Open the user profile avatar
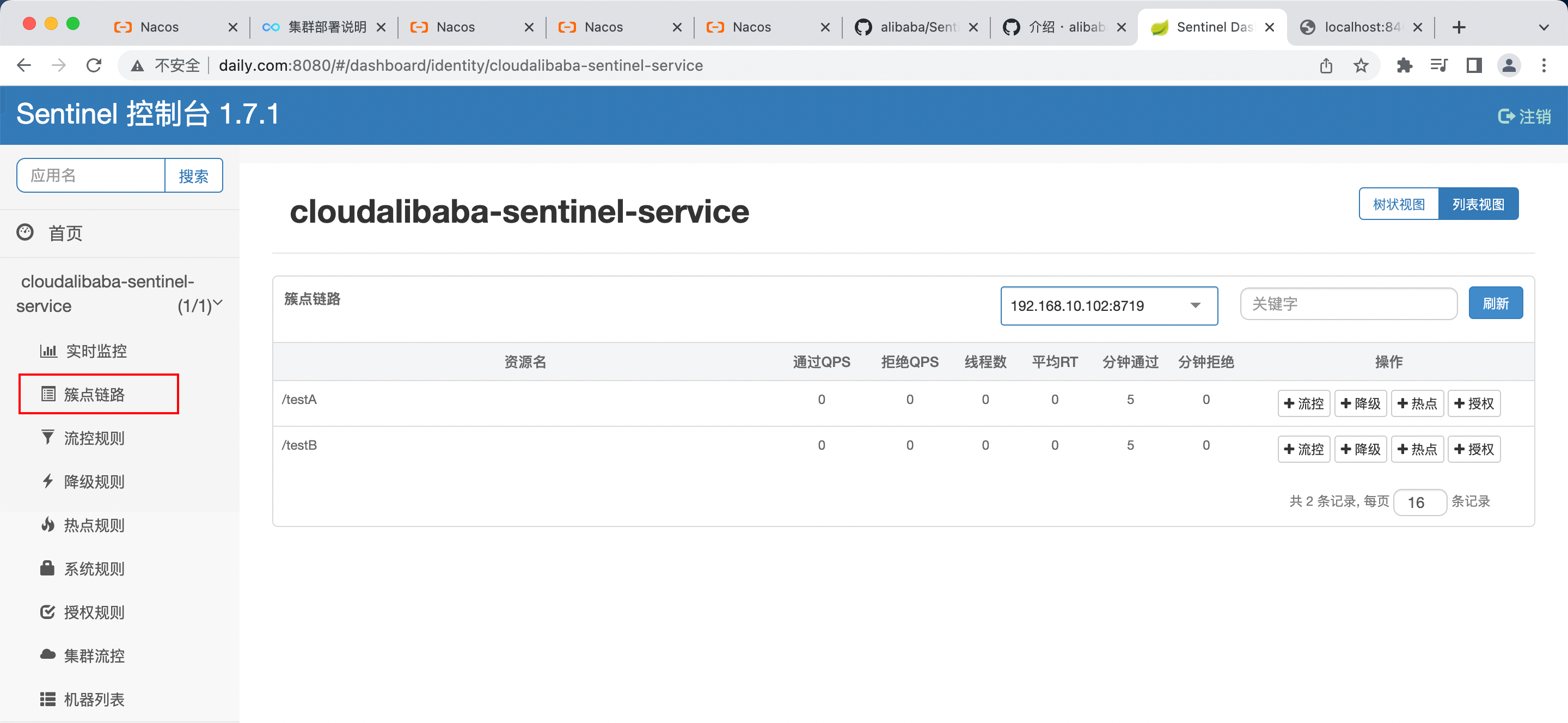This screenshot has height=723, width=1568. (1509, 65)
